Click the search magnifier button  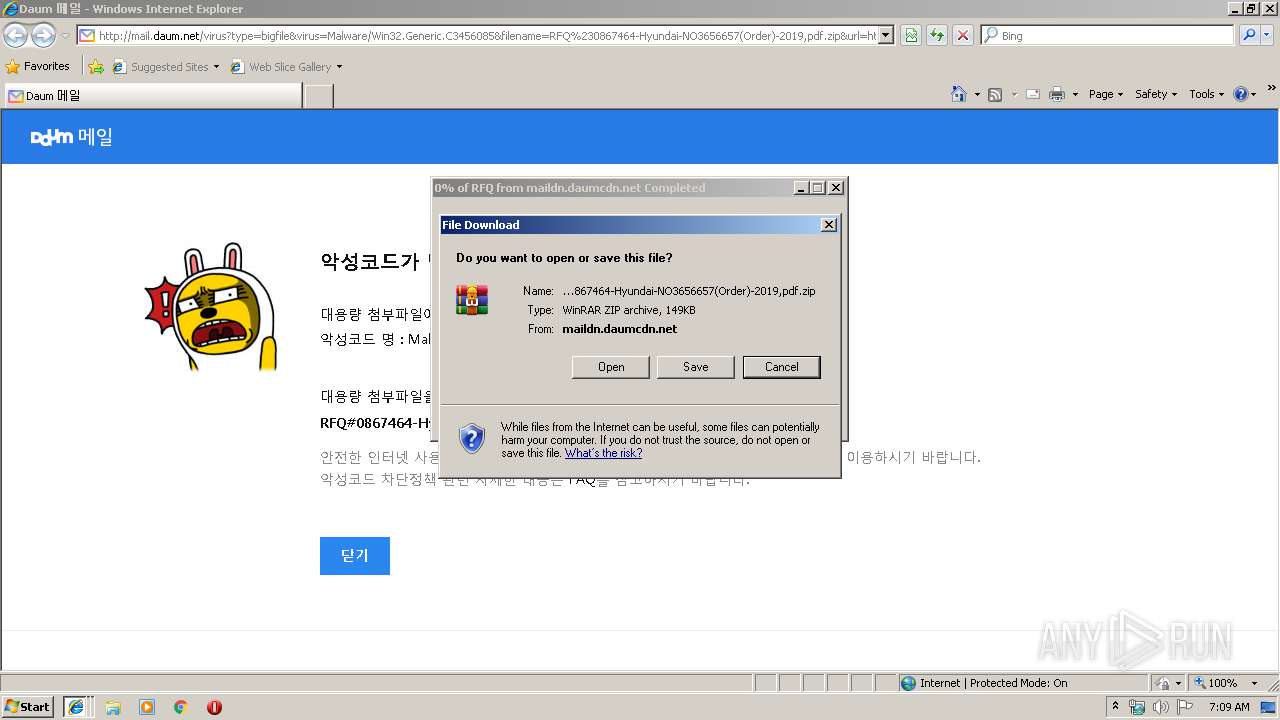click(1249, 35)
